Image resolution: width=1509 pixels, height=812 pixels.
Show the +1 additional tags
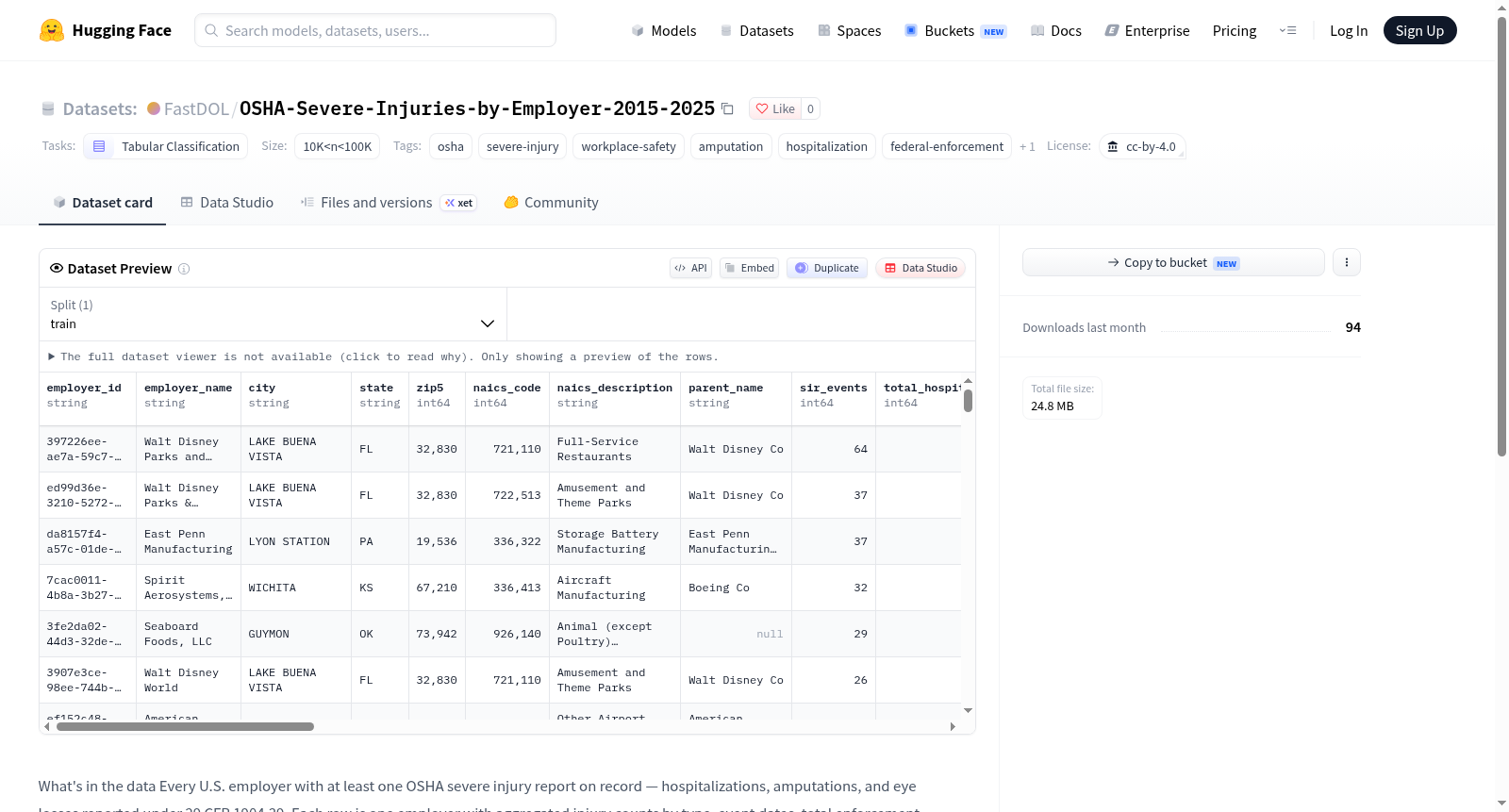[1027, 146]
